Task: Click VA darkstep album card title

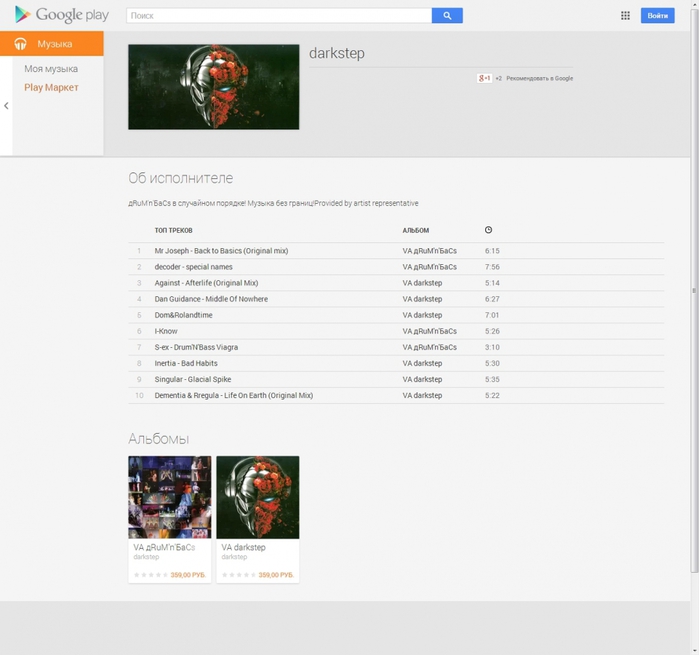Action: coord(243,547)
